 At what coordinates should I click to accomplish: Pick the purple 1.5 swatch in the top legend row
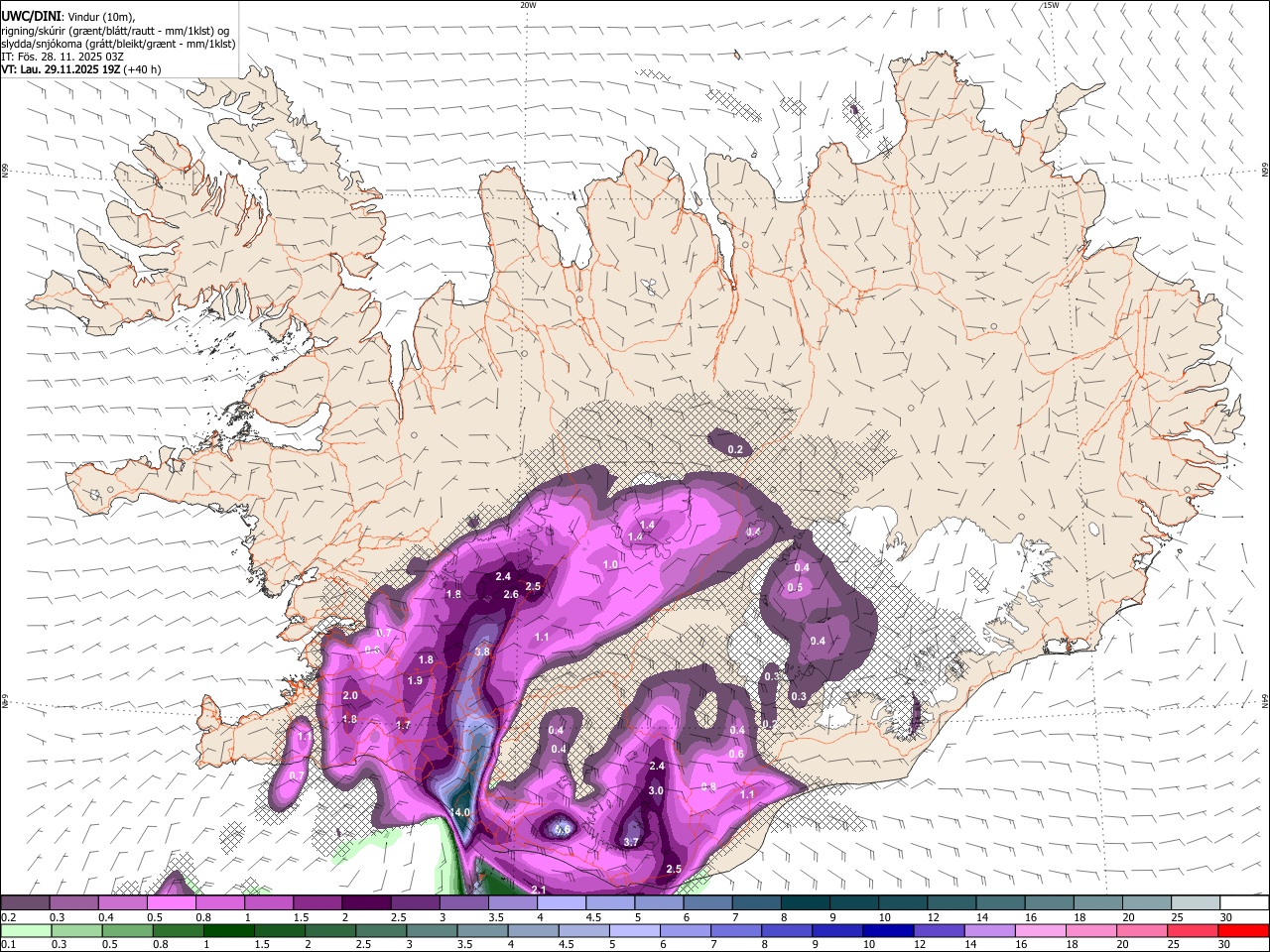(x=317, y=903)
